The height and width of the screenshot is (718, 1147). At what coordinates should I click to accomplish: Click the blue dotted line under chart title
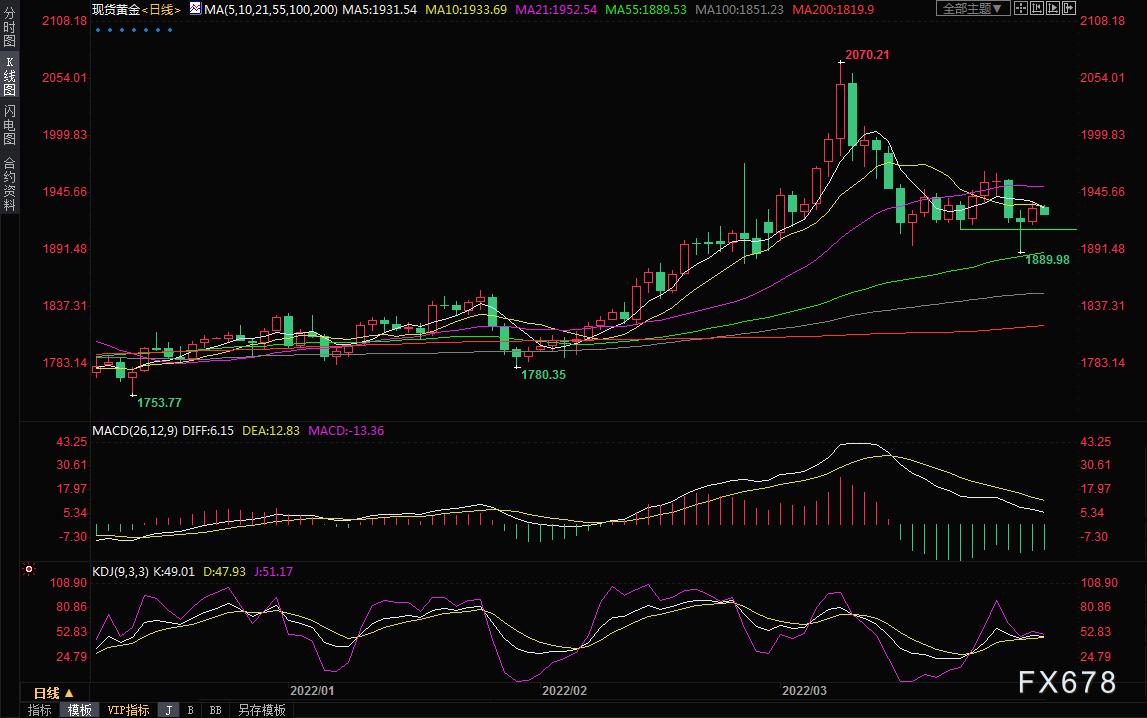coord(134,30)
